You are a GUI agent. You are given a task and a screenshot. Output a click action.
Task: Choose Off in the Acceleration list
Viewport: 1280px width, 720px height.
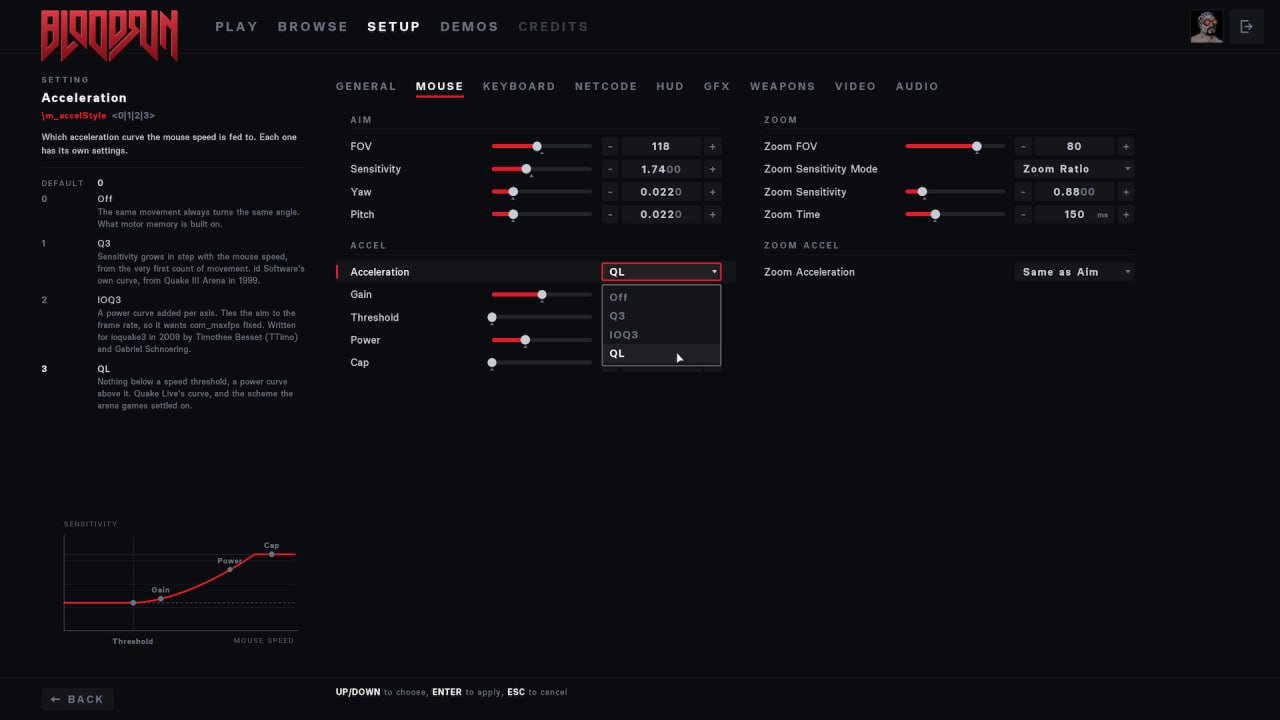[x=661, y=297]
